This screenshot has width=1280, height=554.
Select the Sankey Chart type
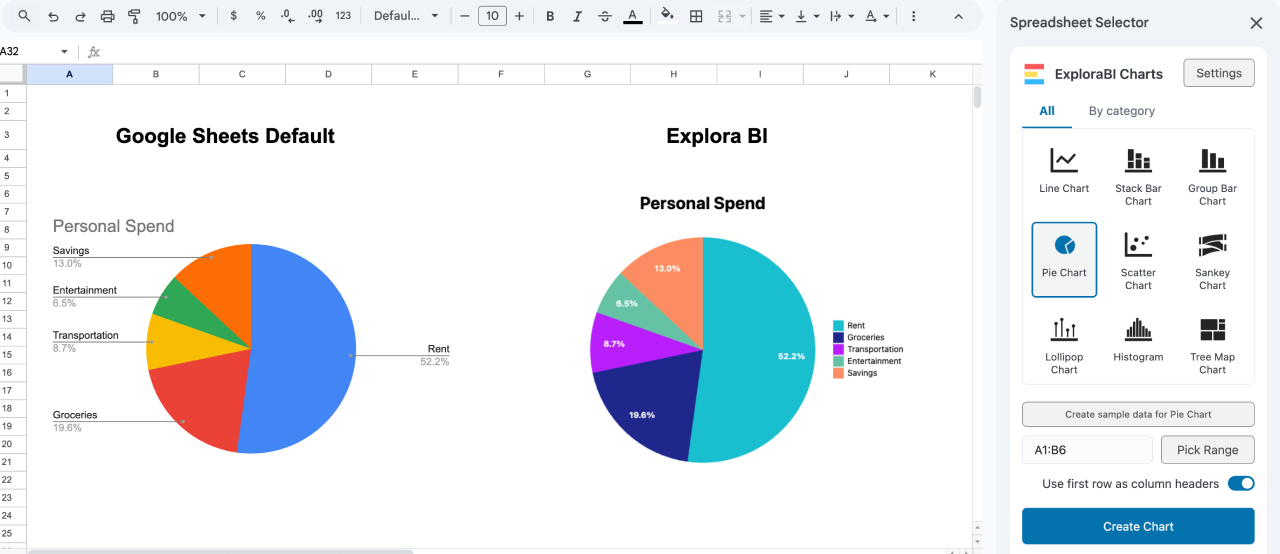pyautogui.click(x=1212, y=260)
